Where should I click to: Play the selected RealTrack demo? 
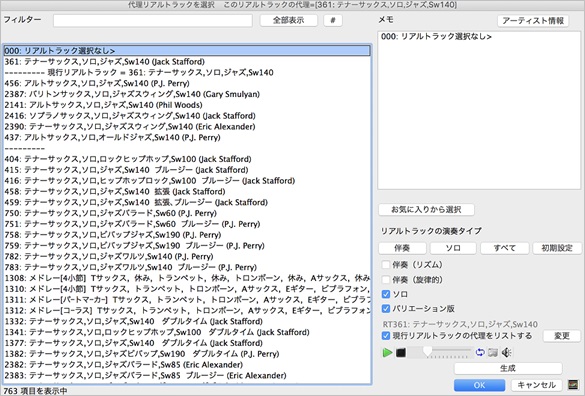click(387, 352)
